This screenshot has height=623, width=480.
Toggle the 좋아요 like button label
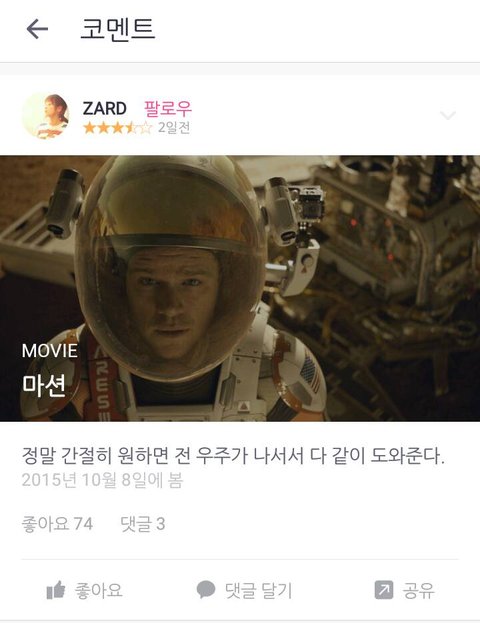point(99,590)
